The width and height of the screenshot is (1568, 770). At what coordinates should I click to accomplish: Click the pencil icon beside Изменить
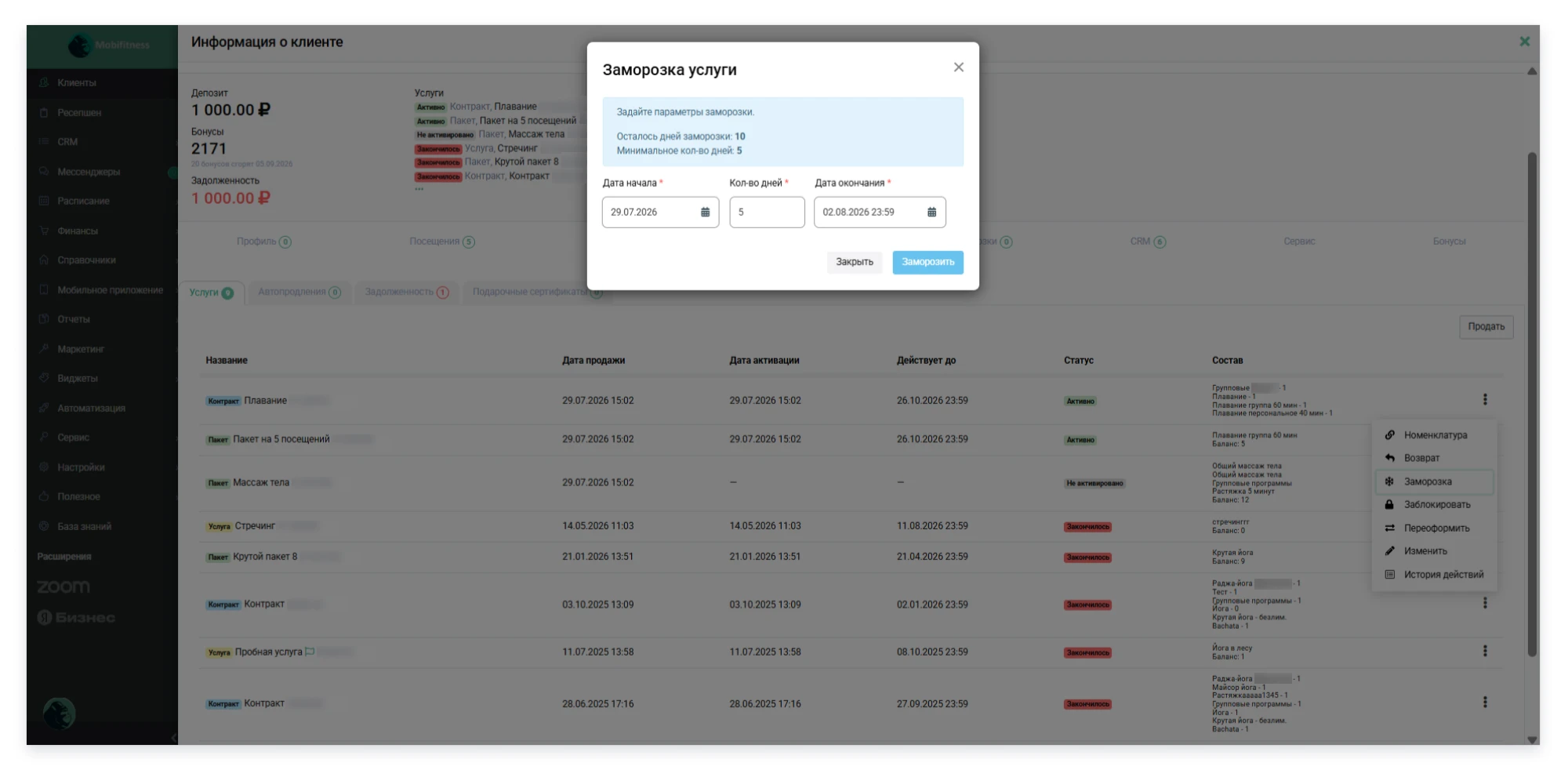coord(1389,551)
